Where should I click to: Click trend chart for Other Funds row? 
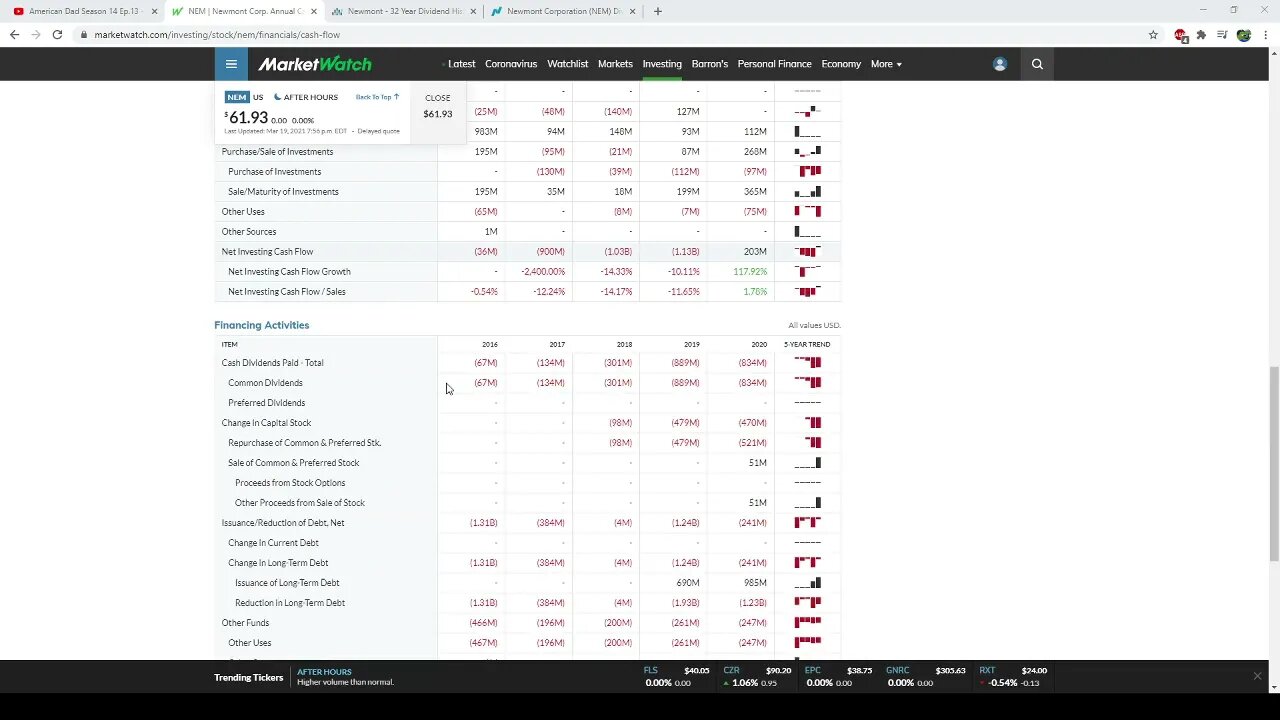pos(808,622)
